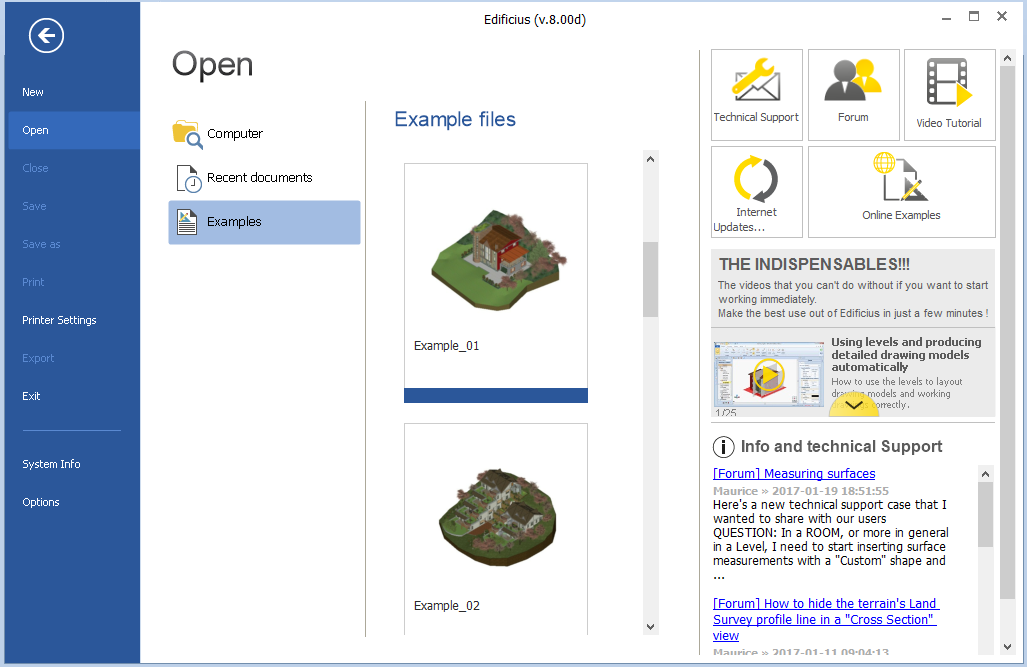Image resolution: width=1027 pixels, height=667 pixels.
Task: Open Online Examples tile
Action: [x=902, y=191]
